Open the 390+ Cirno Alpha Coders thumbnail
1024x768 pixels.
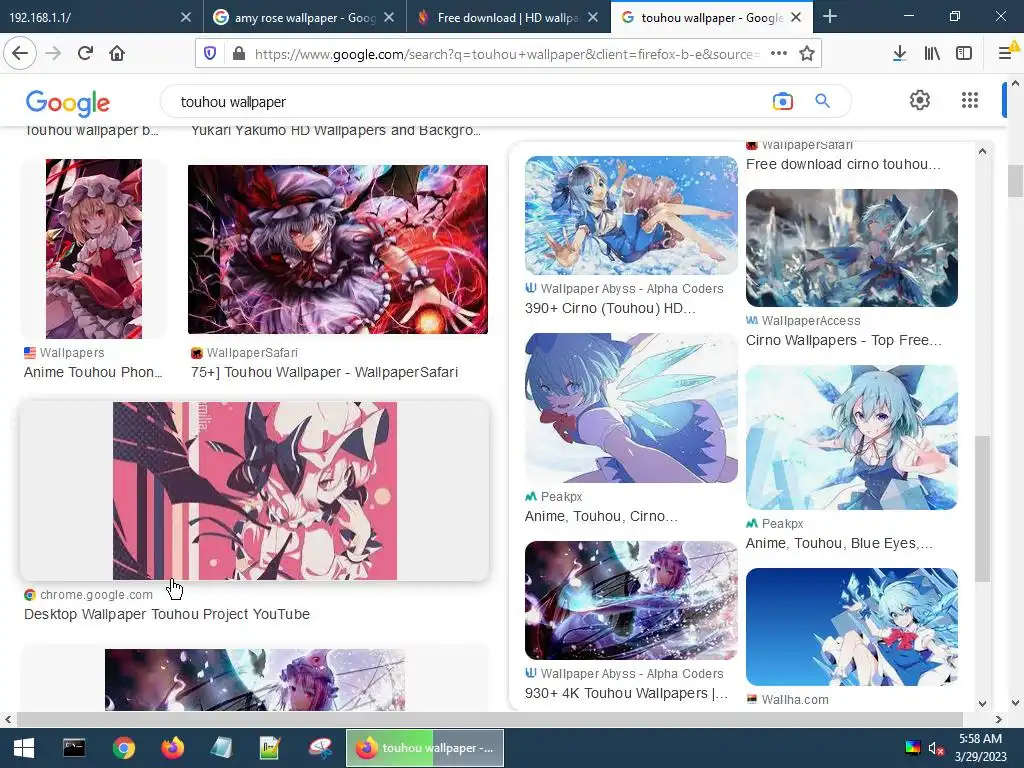tap(631, 215)
